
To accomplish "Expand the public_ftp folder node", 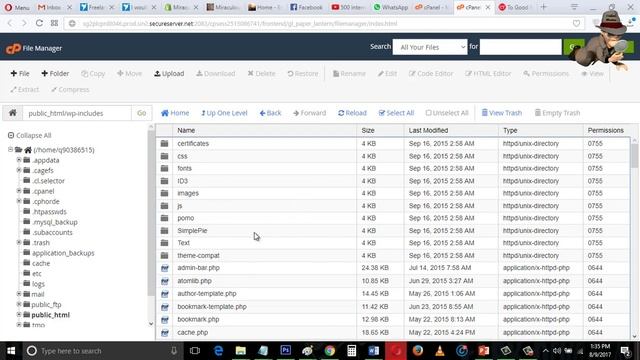I will (x=19, y=304).
